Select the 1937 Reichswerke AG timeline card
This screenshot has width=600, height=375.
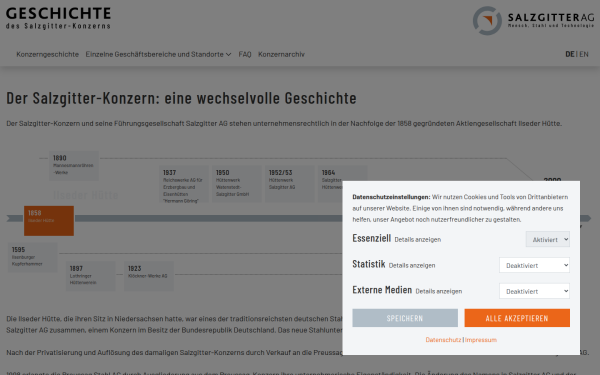pos(184,184)
